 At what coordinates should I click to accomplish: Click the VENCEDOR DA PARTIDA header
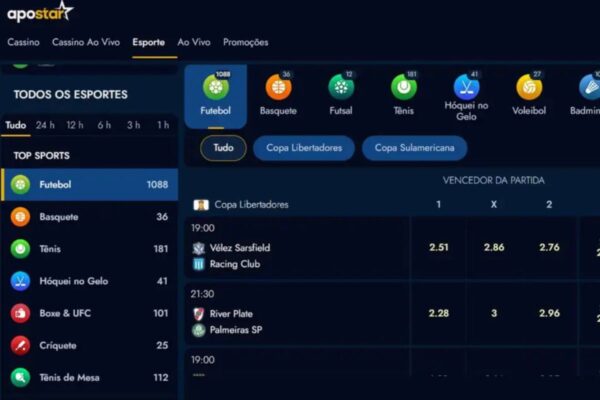pyautogui.click(x=494, y=180)
